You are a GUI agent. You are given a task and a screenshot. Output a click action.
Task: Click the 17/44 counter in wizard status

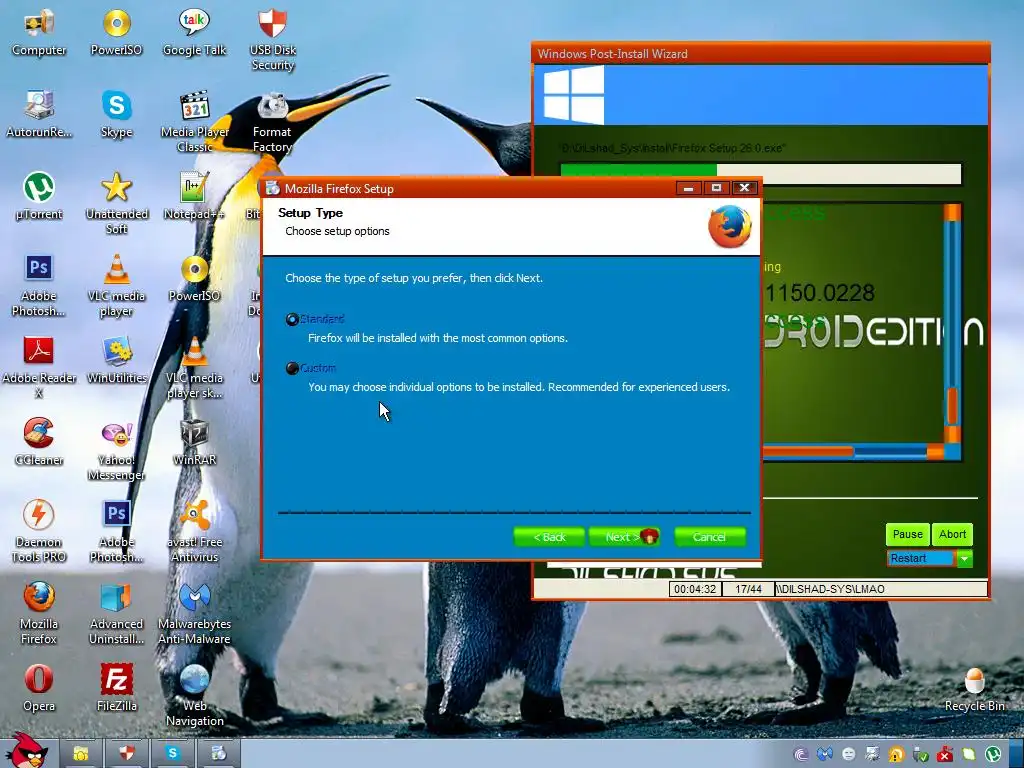point(748,589)
